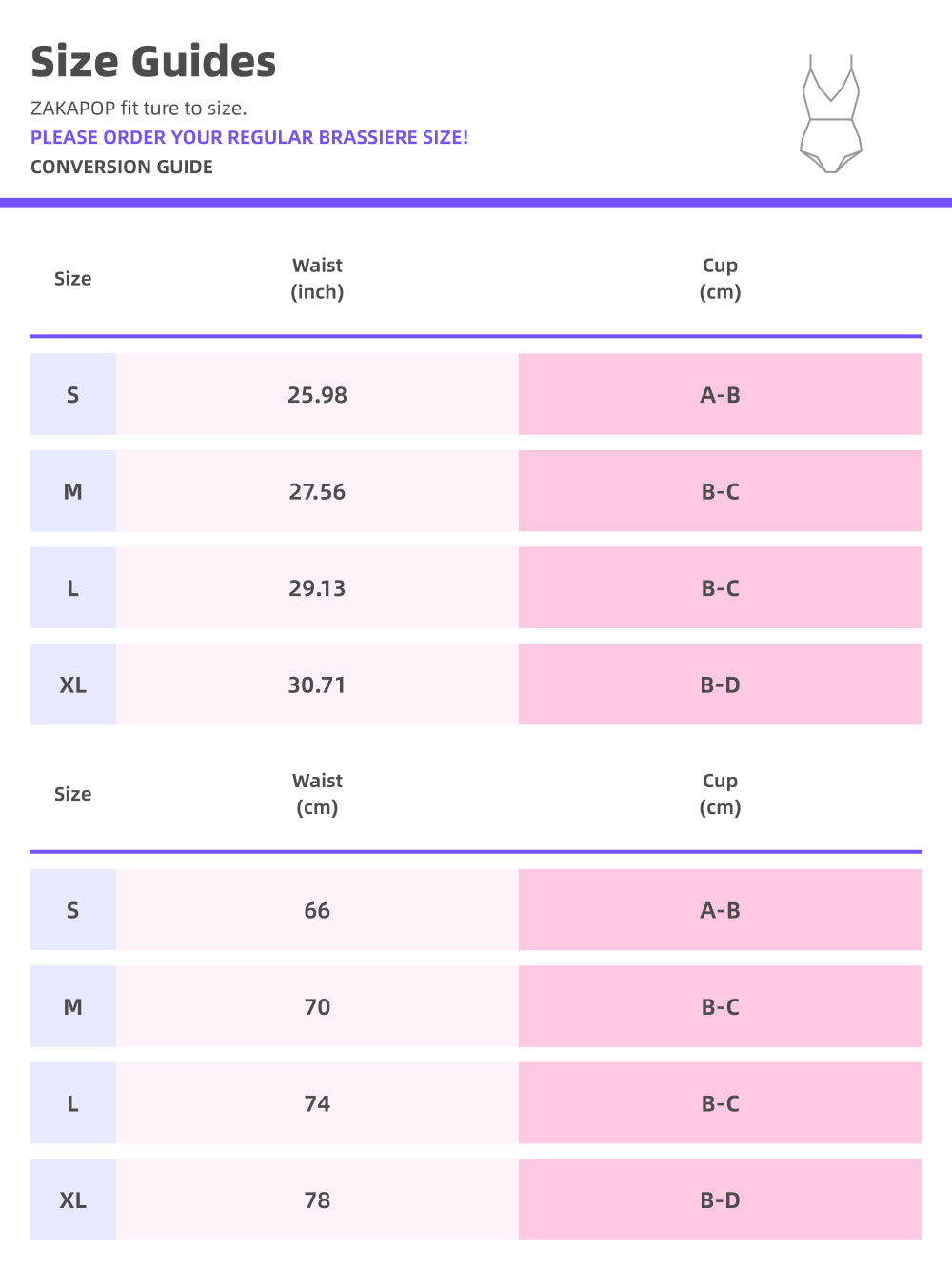Click the 27.56 waist measurement cell

click(317, 491)
